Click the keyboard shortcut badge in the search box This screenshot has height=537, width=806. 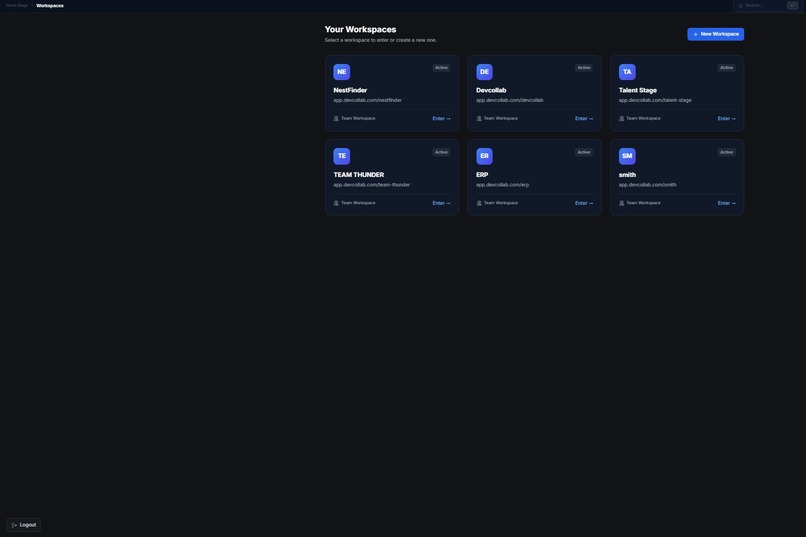(x=792, y=6)
